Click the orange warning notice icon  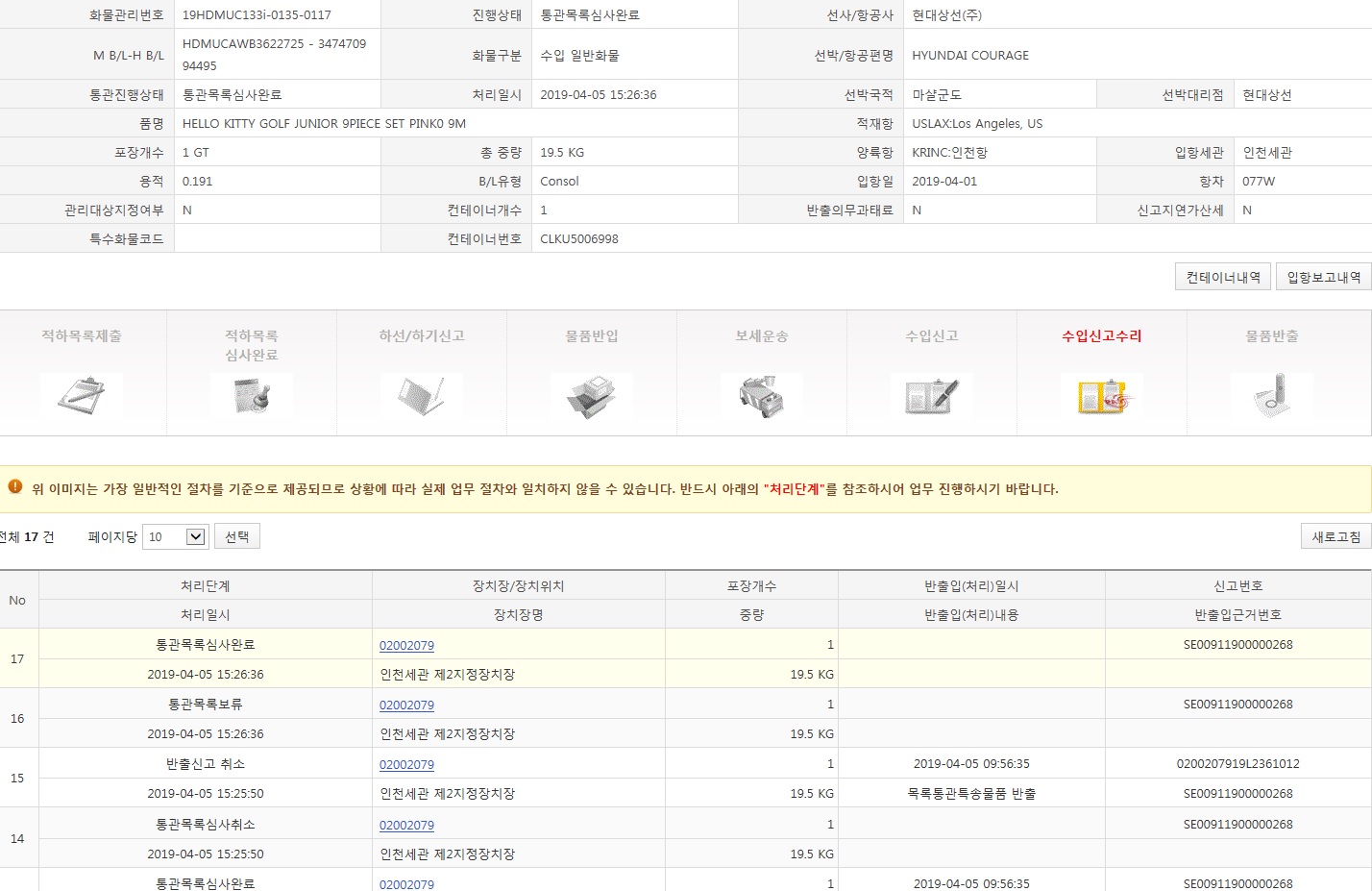click(15, 487)
